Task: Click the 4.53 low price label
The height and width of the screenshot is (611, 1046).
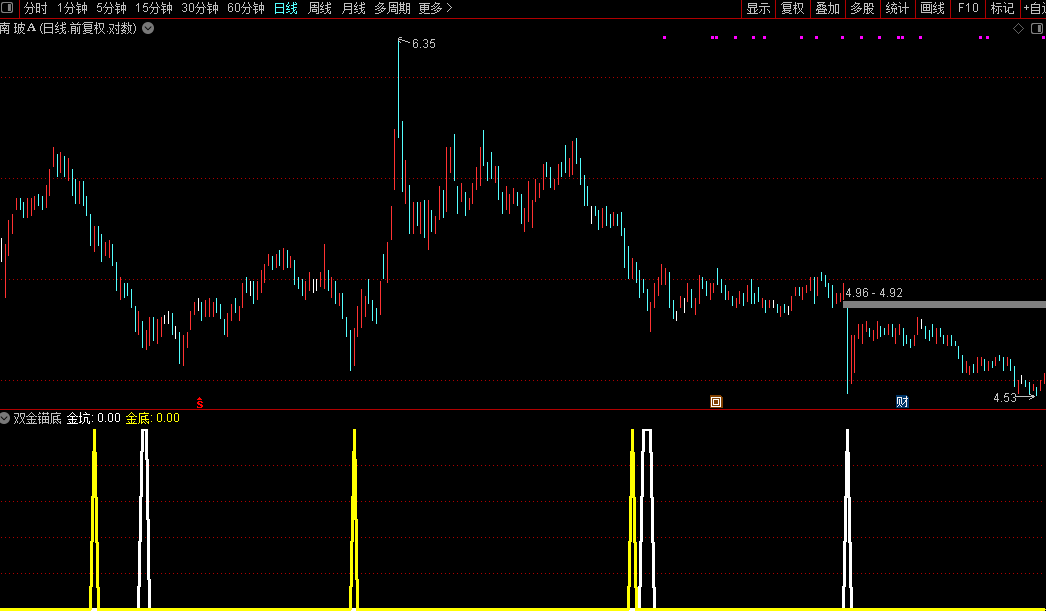Action: click(x=1005, y=398)
